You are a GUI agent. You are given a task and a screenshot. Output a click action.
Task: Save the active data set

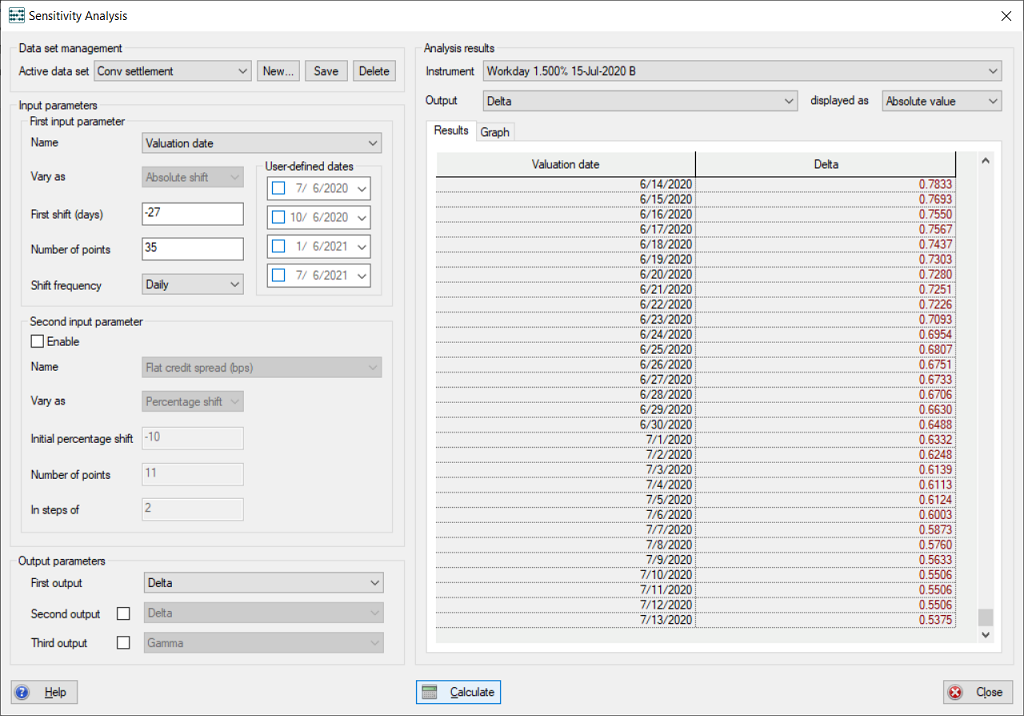(326, 71)
